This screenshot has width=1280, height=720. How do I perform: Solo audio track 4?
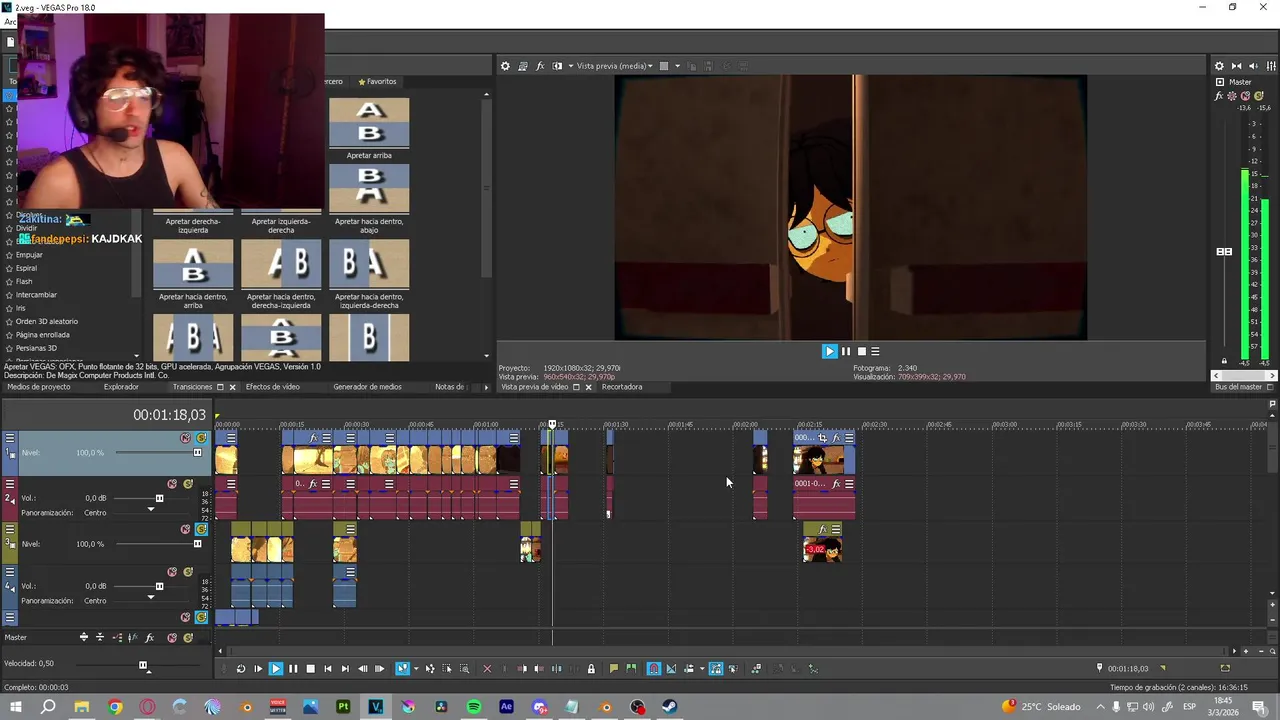(x=187, y=572)
